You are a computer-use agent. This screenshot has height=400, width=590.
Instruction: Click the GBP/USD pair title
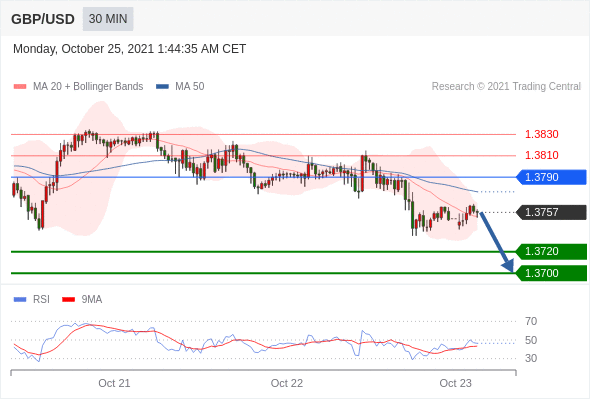(43, 19)
